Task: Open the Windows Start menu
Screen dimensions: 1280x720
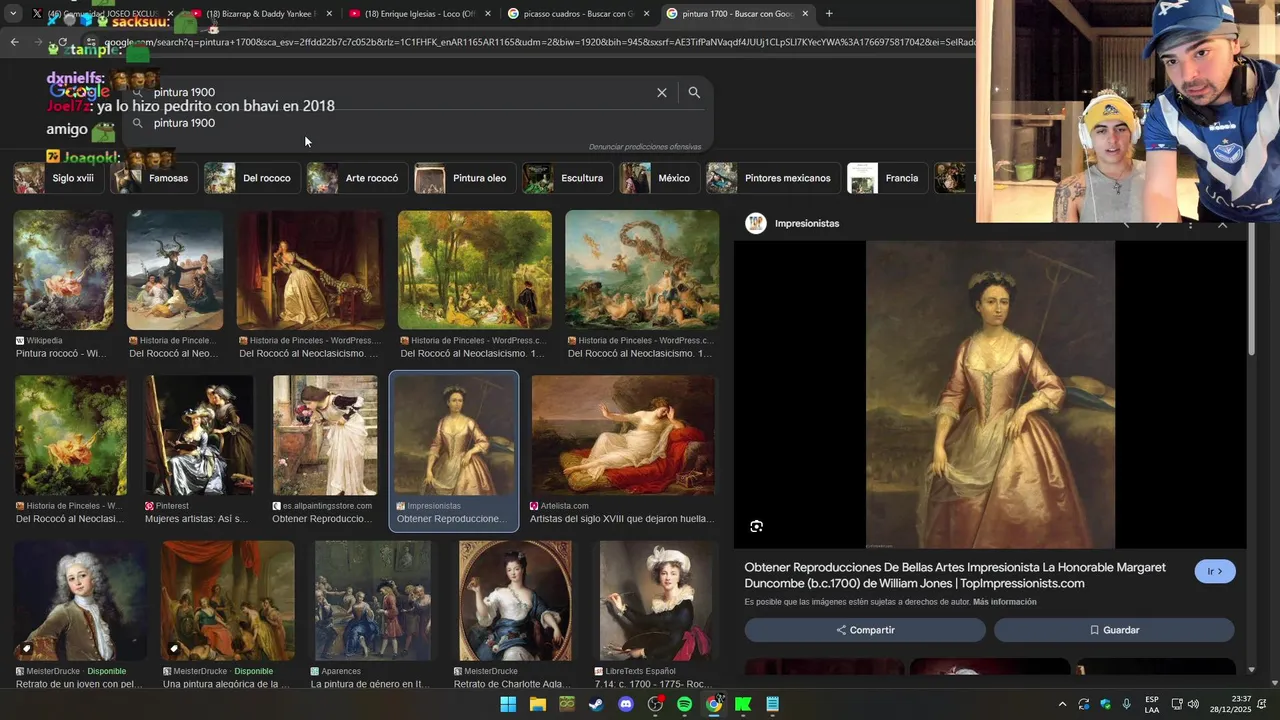Action: (508, 704)
